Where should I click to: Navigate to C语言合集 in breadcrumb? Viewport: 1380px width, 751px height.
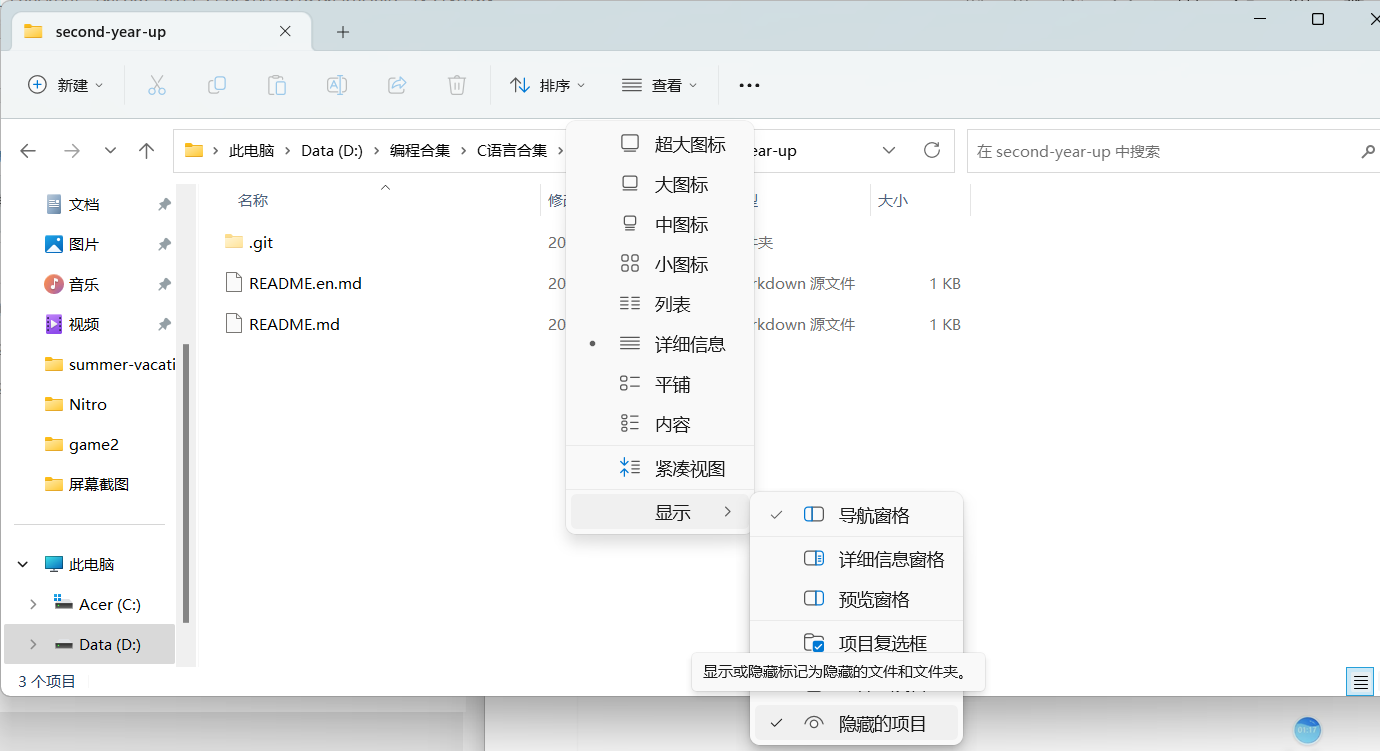point(512,151)
